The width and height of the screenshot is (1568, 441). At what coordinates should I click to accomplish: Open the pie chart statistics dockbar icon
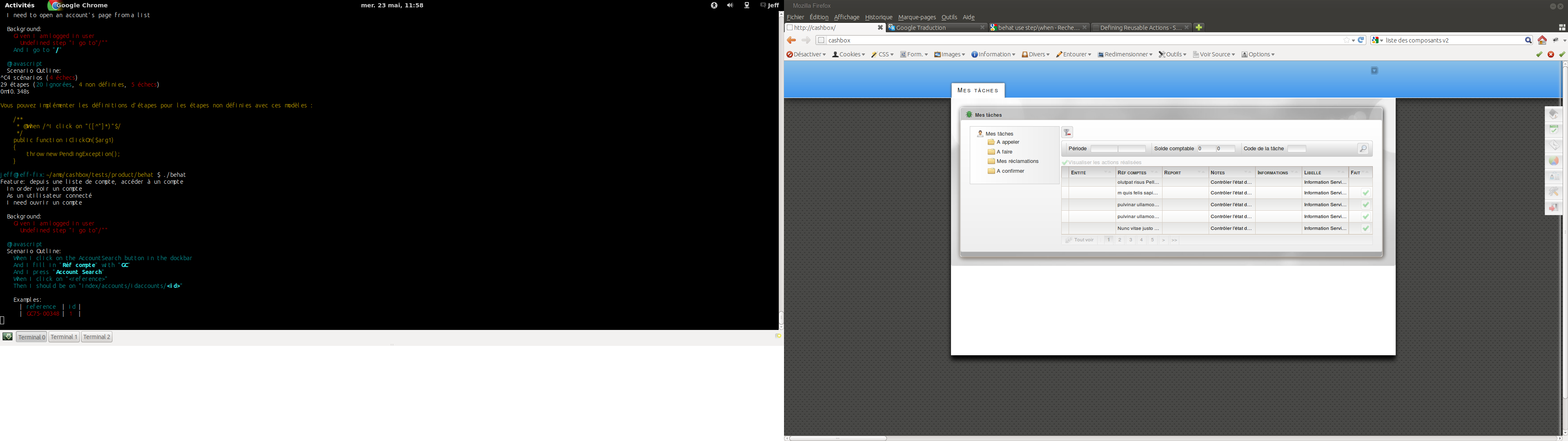click(1554, 161)
